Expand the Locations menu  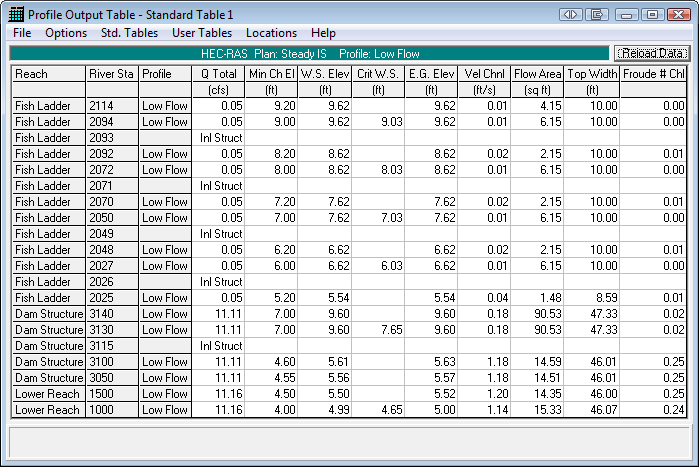tap(272, 33)
